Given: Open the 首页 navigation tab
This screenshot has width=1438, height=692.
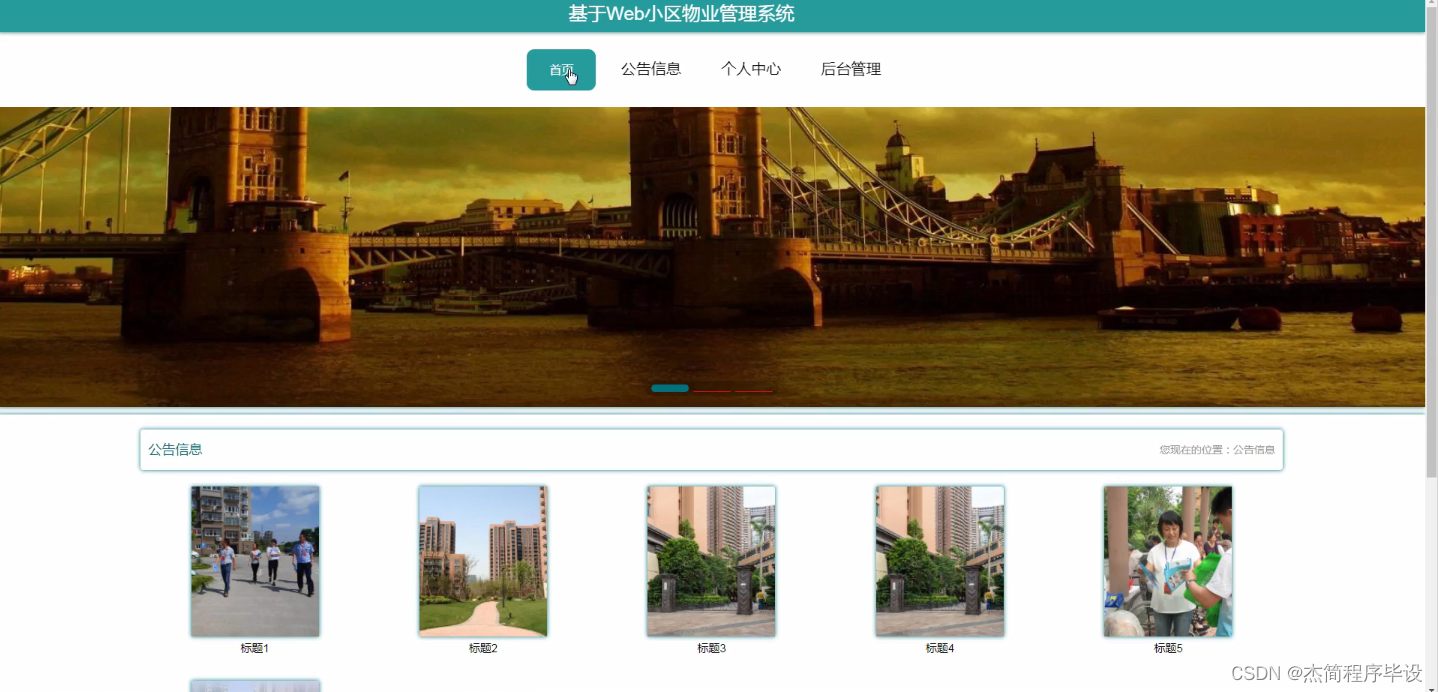Looking at the screenshot, I should click(561, 69).
